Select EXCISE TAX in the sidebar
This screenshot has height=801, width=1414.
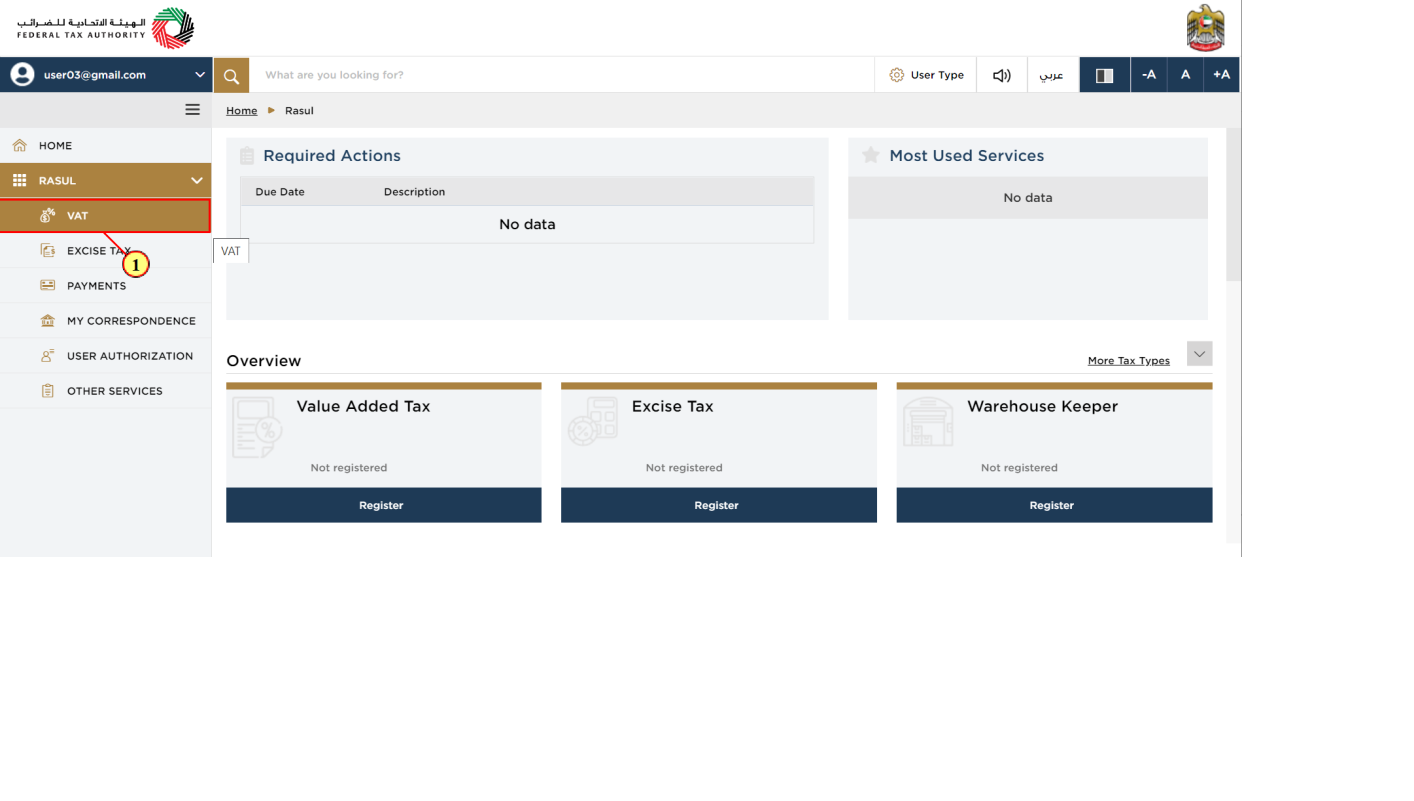(x=106, y=251)
